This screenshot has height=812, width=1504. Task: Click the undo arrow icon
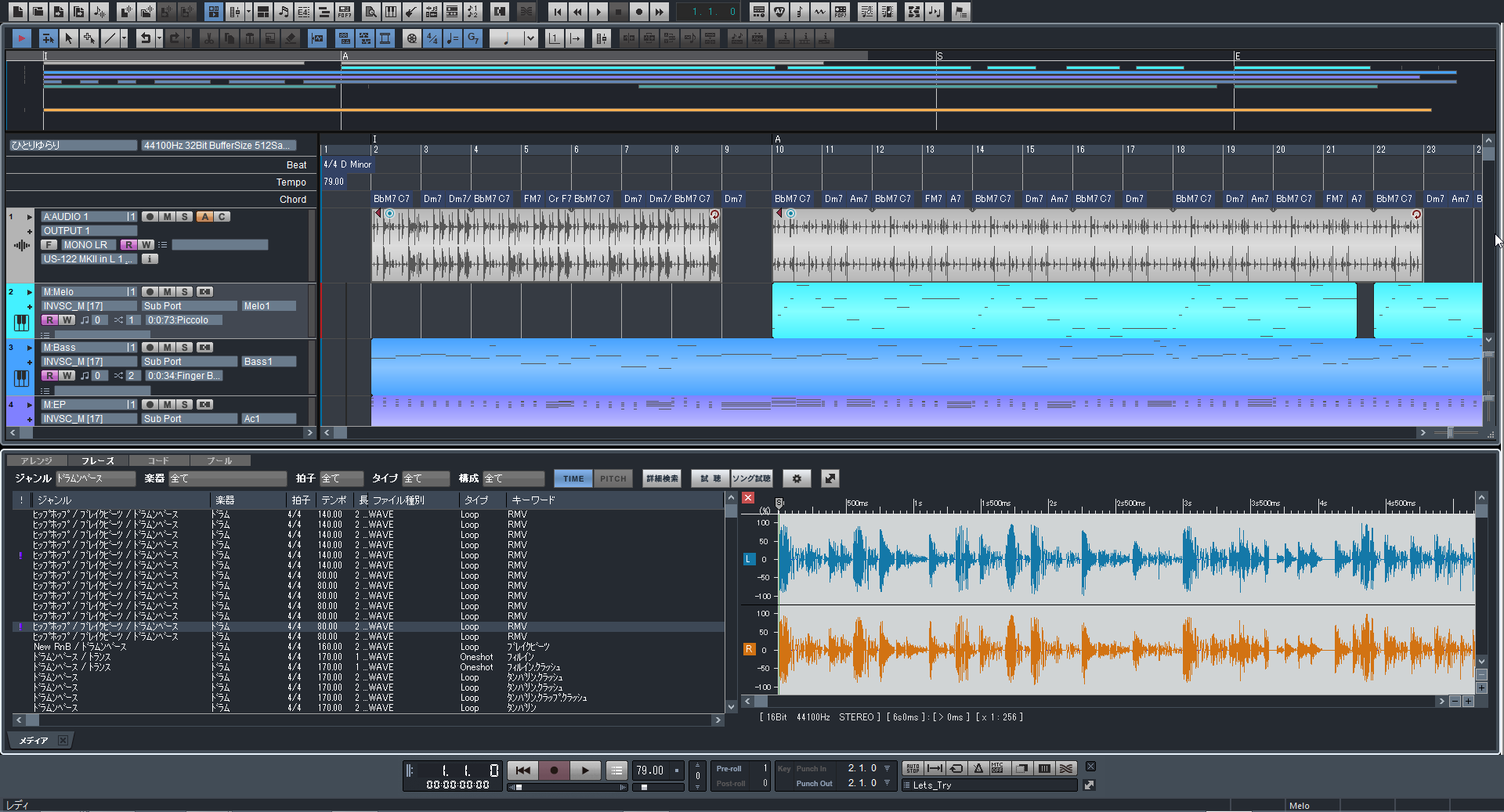point(144,38)
